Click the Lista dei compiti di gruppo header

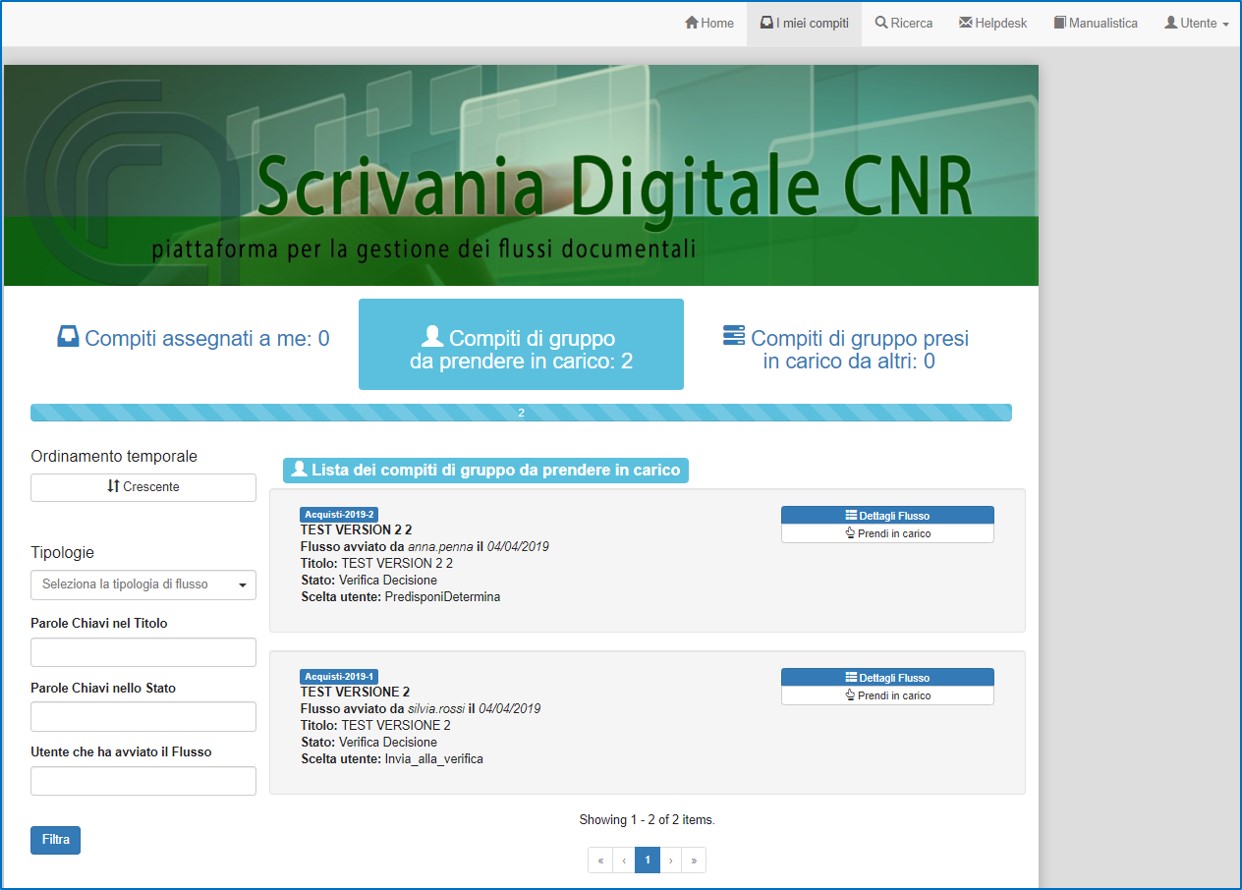(x=486, y=470)
